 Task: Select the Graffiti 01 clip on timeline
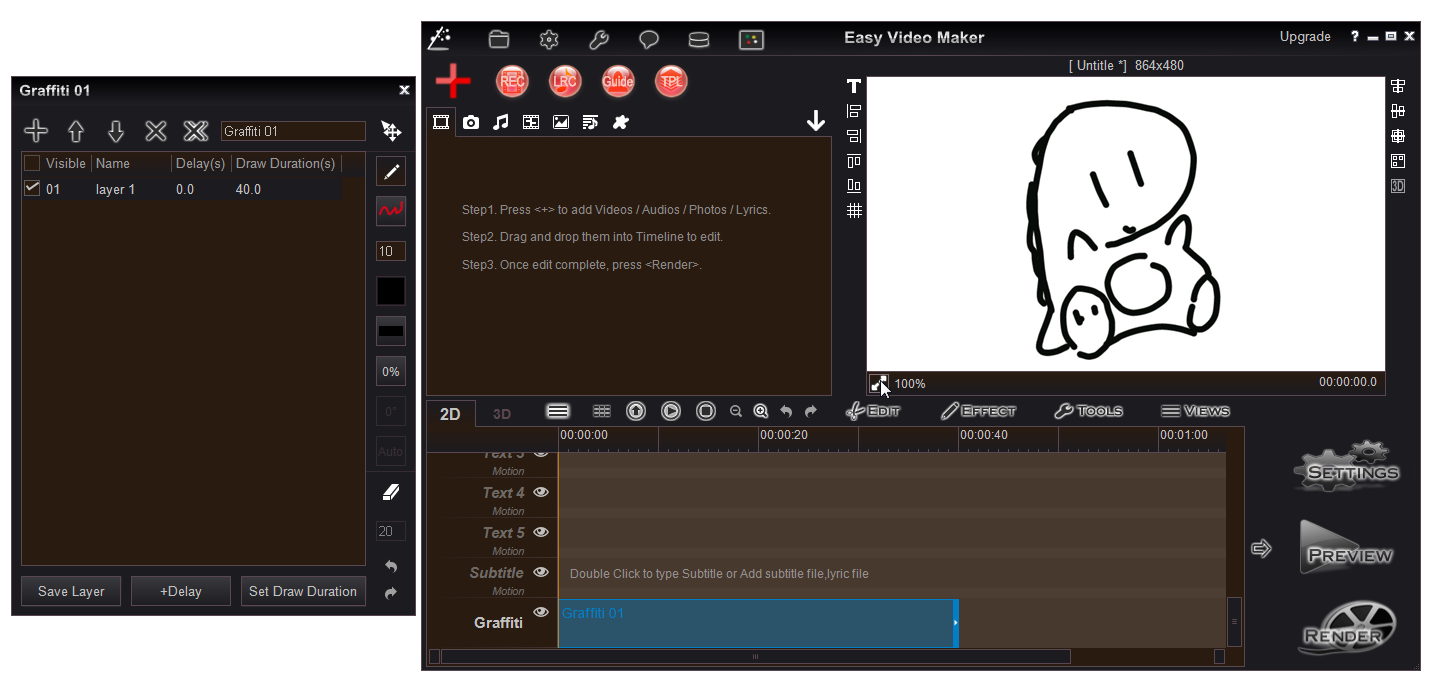pyautogui.click(x=758, y=623)
